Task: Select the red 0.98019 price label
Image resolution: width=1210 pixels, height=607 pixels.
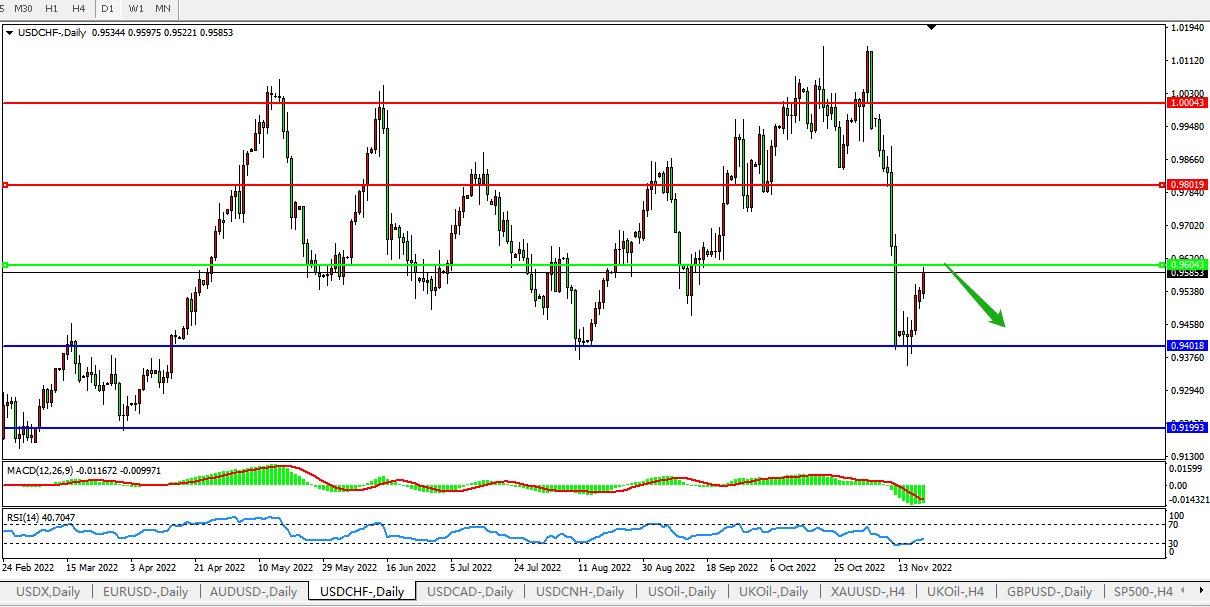Action: (1187, 185)
